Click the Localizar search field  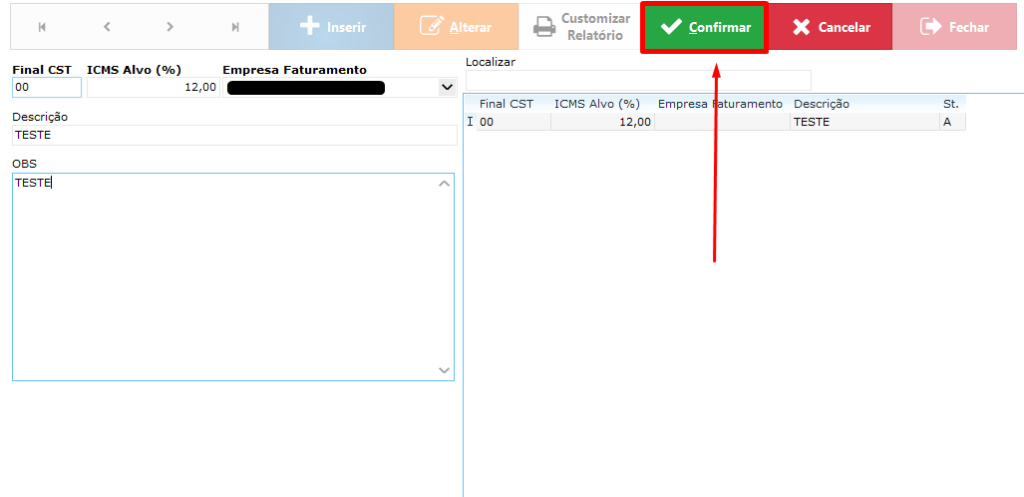click(638, 80)
